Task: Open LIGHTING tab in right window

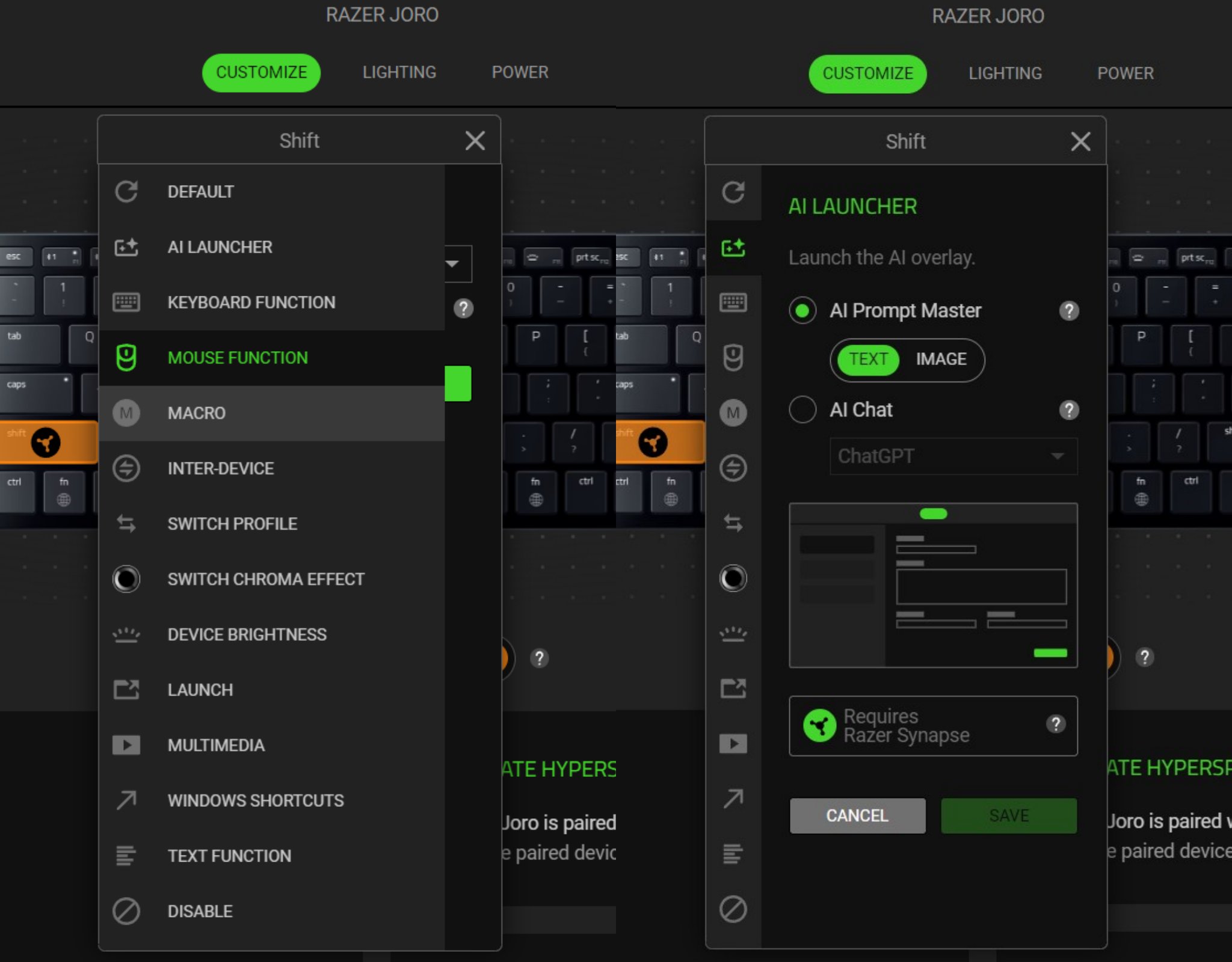Action: tap(1005, 73)
